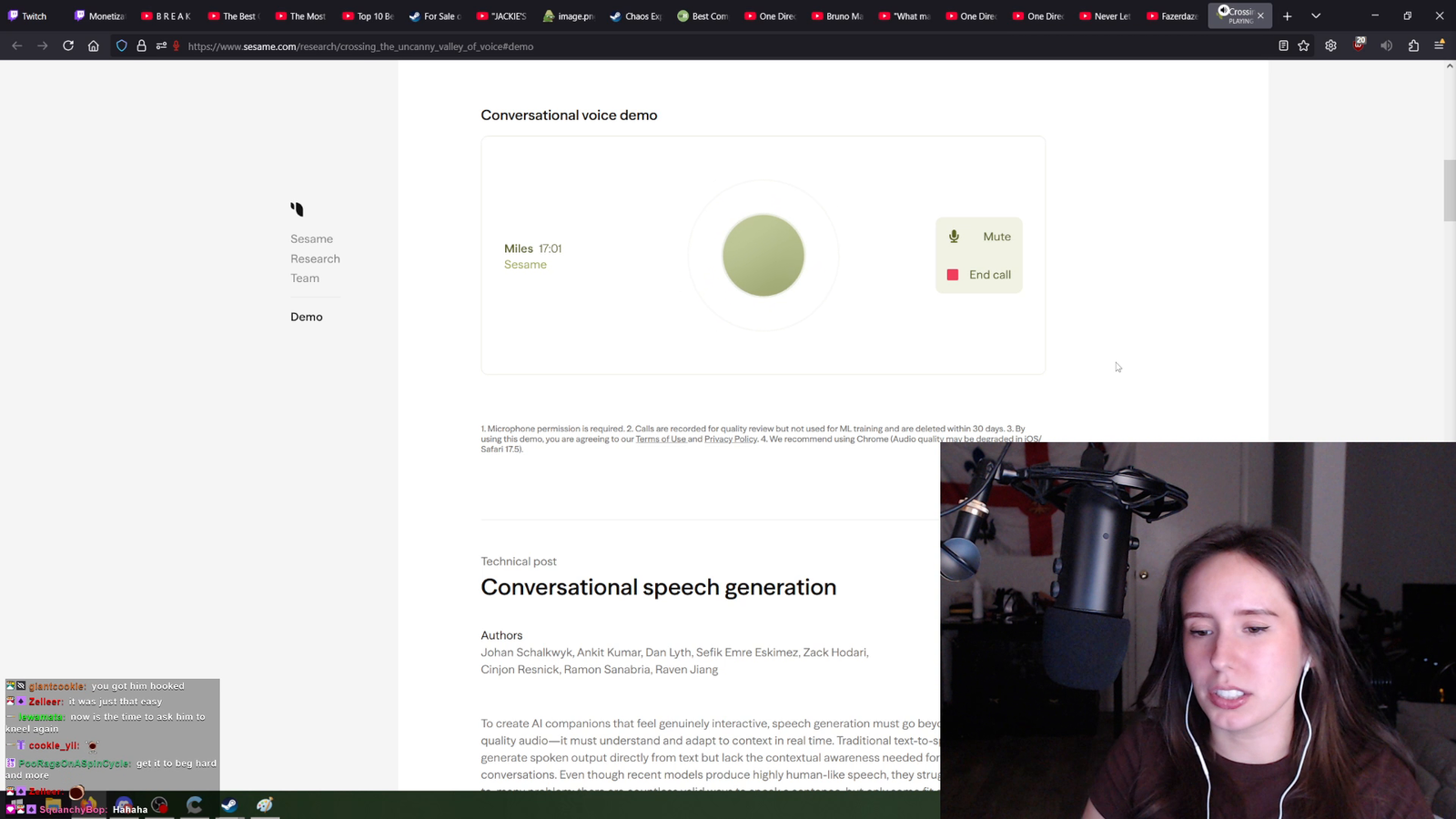The height and width of the screenshot is (819, 1456).
Task: Show site security info via lock icon
Action: pyautogui.click(x=141, y=45)
